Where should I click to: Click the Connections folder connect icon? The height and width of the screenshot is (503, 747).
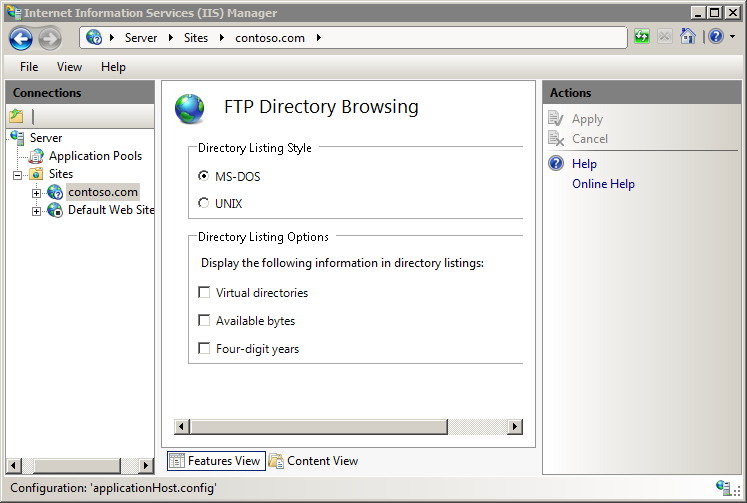[x=16, y=115]
